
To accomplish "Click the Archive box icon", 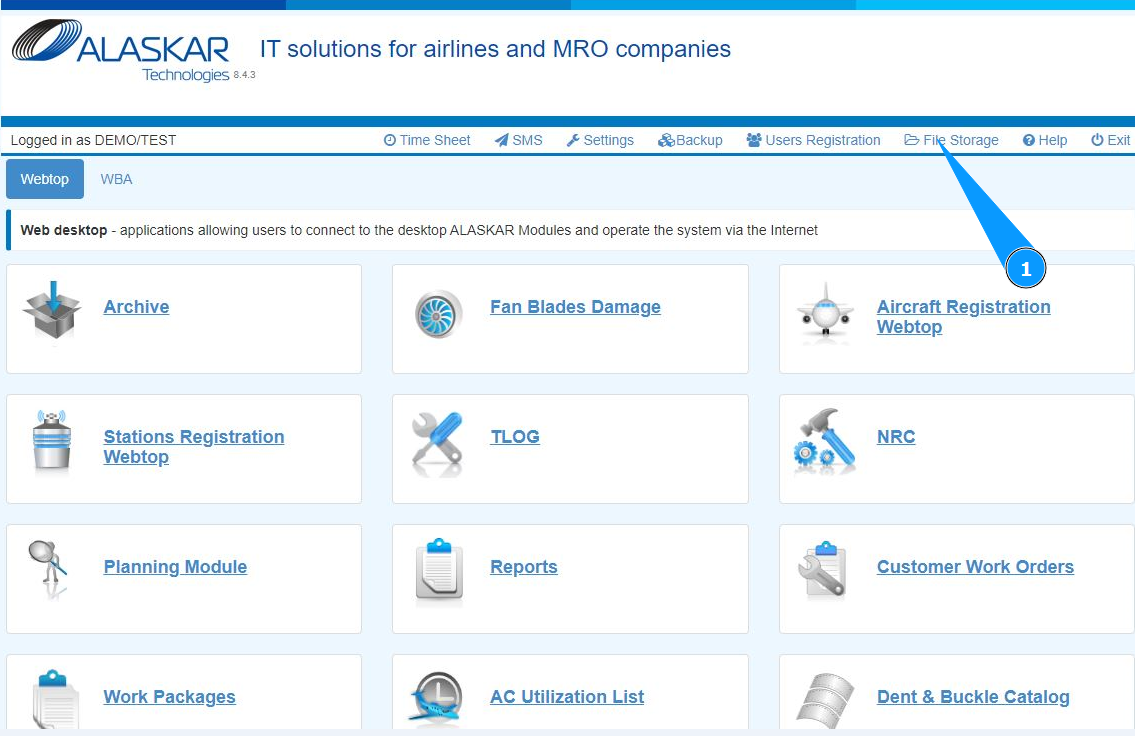I will click(x=52, y=310).
